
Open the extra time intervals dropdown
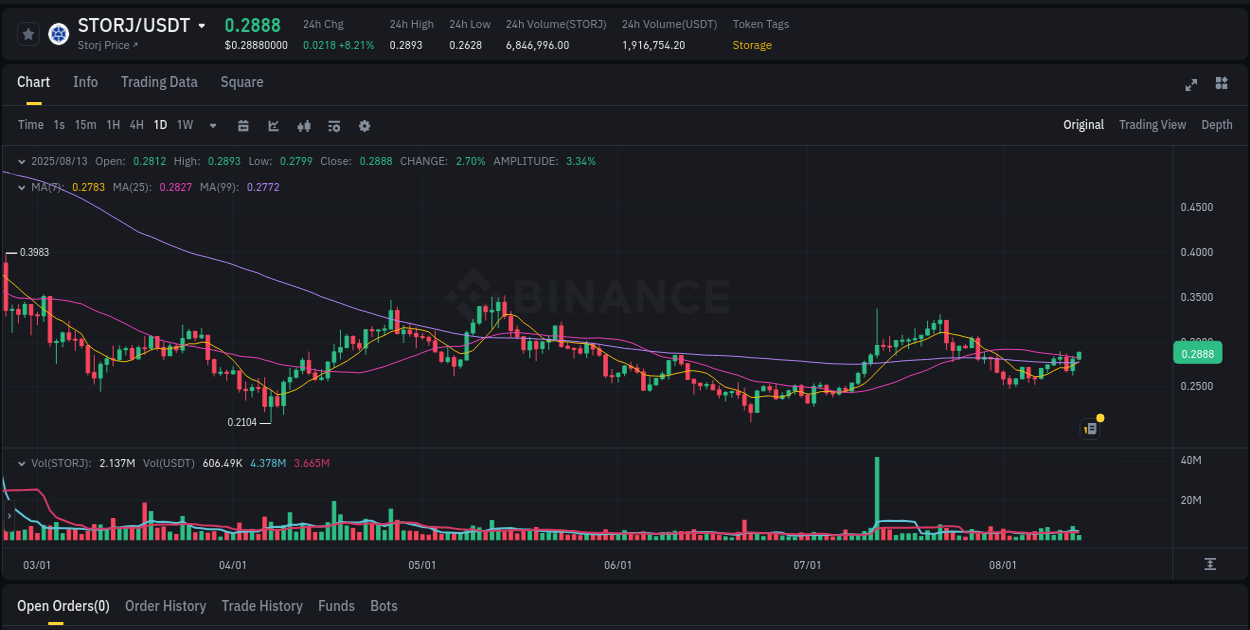click(x=212, y=125)
